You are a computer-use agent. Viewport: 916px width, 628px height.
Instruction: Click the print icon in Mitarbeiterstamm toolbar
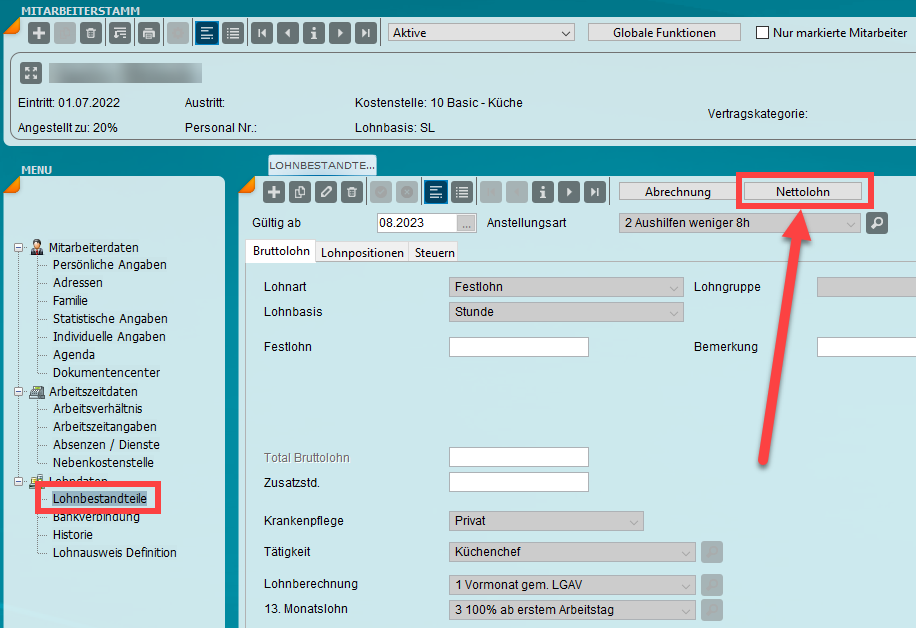point(149,33)
